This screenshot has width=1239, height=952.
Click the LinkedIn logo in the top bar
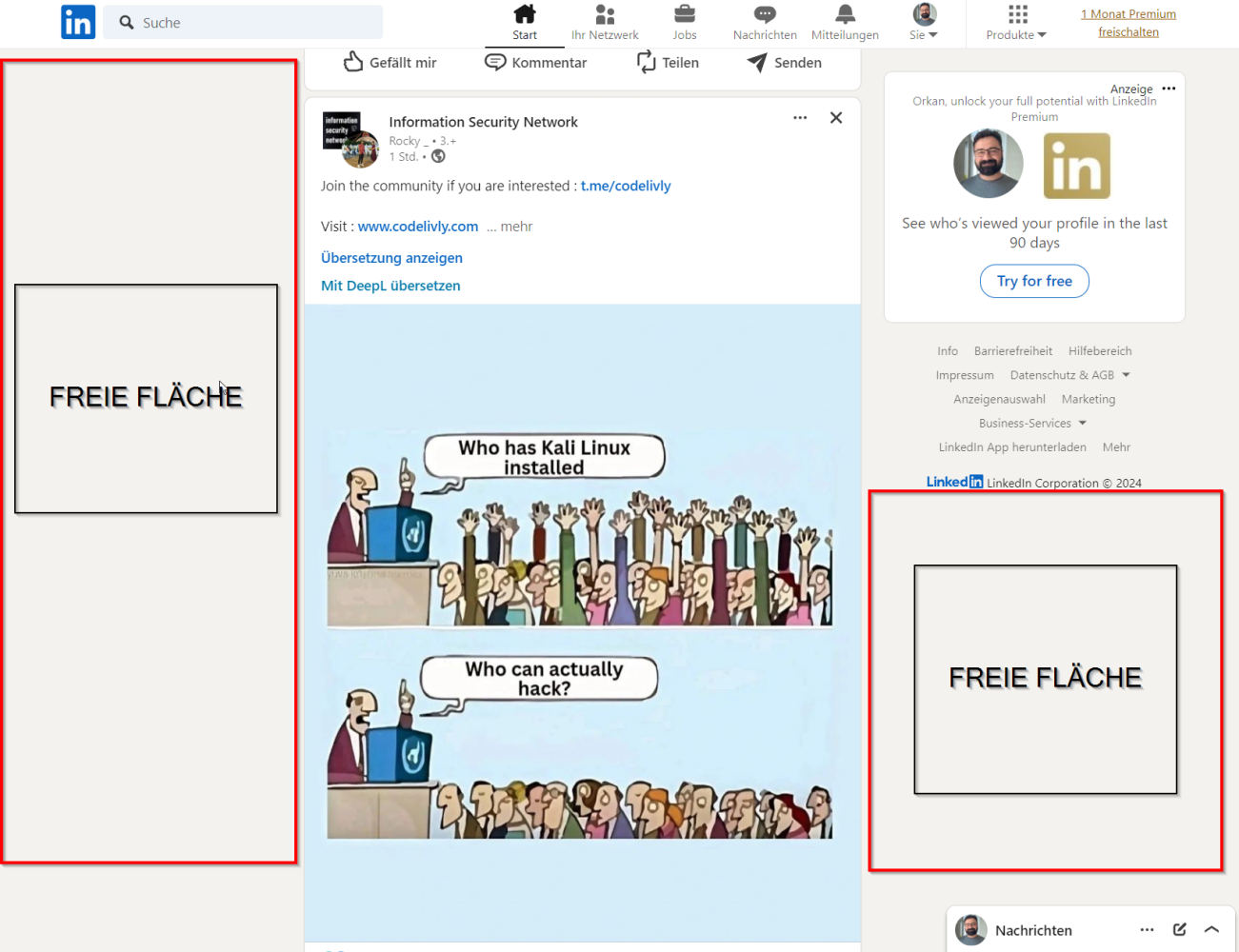coord(78,22)
